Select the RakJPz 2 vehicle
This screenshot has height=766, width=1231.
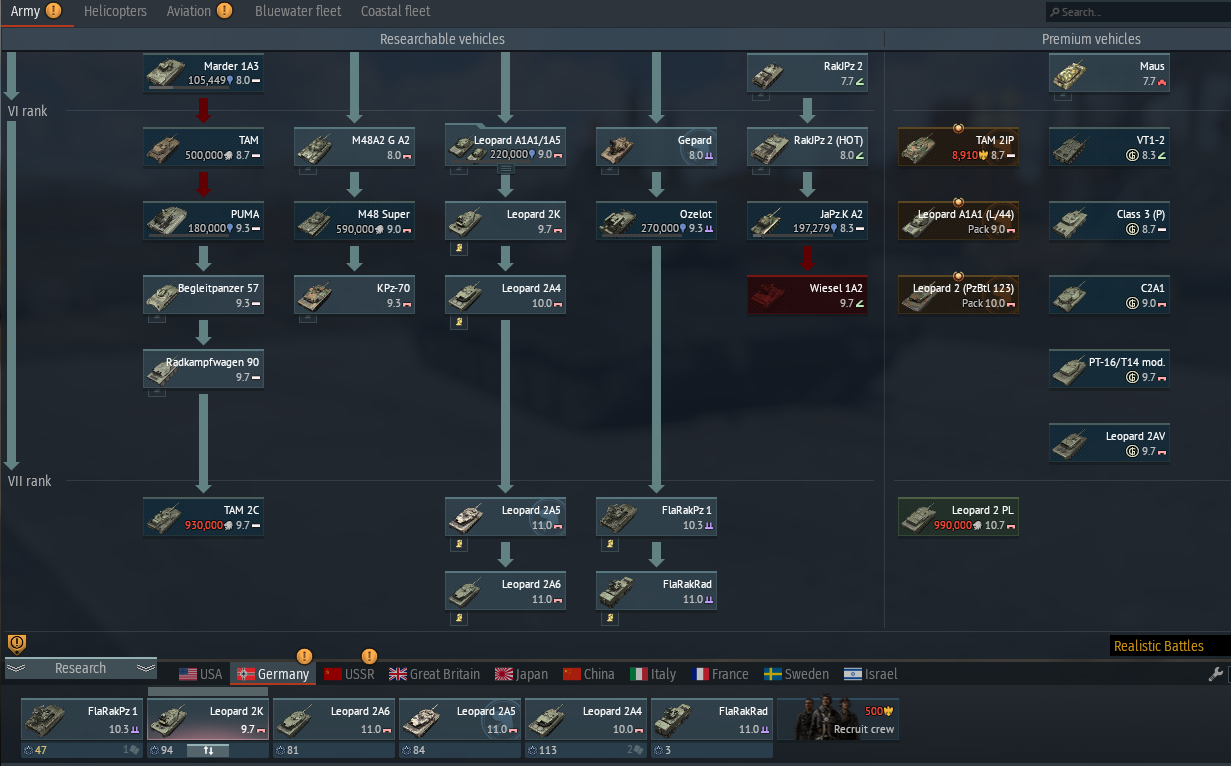pyautogui.click(x=808, y=73)
